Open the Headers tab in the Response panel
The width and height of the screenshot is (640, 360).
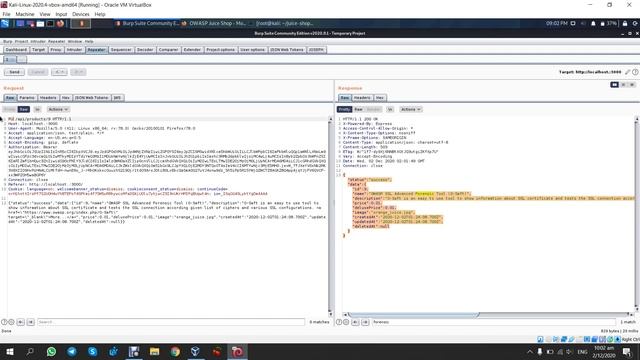click(x=362, y=98)
